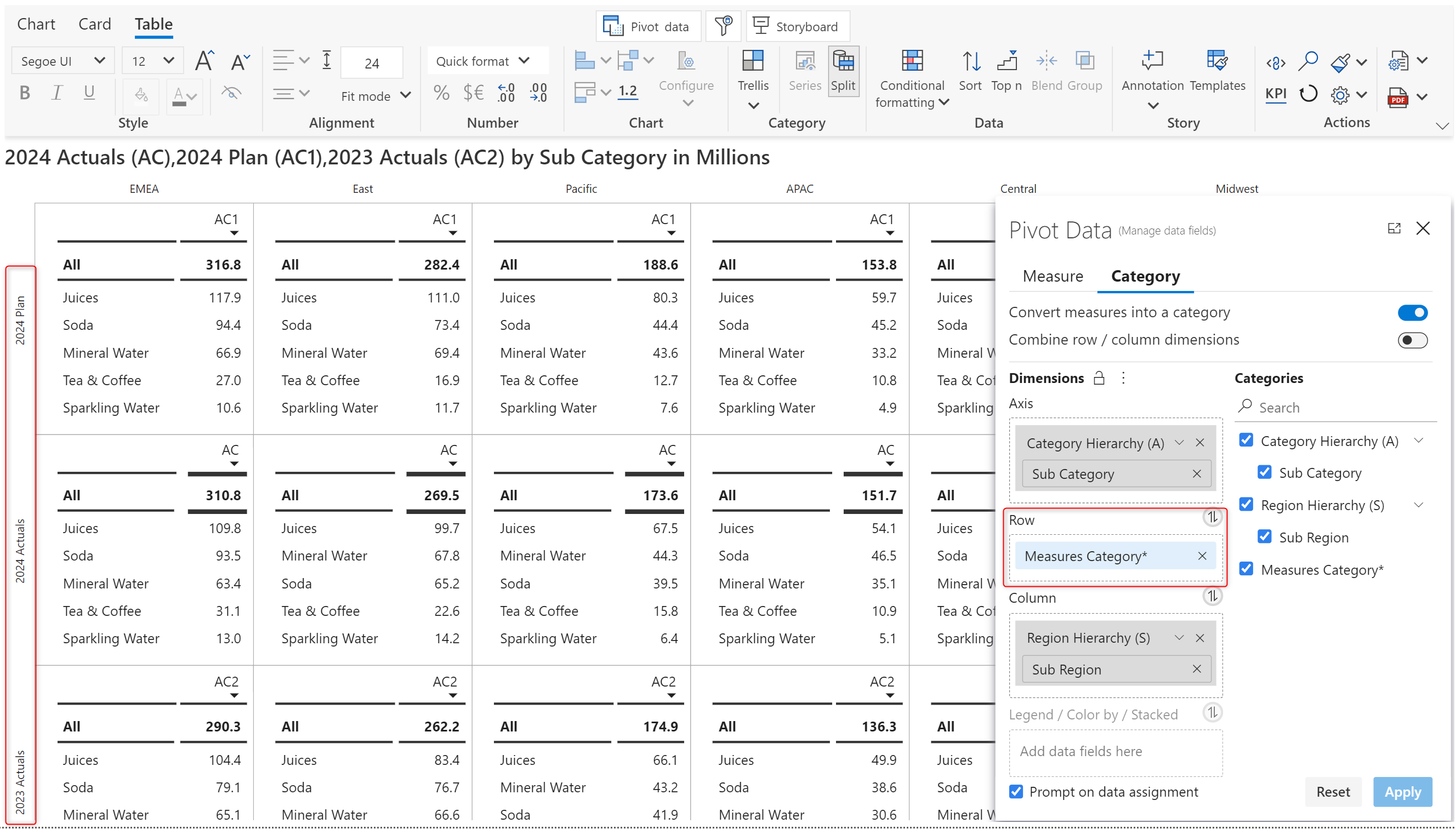Click the Sort icon
Image resolution: width=1456 pixels, height=829 pixels.
[970, 61]
